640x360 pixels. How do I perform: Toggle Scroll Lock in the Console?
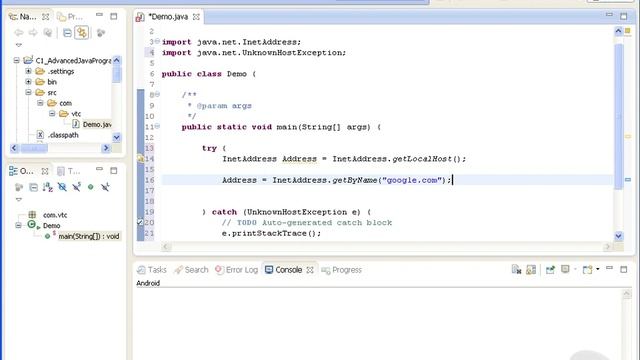click(531, 269)
